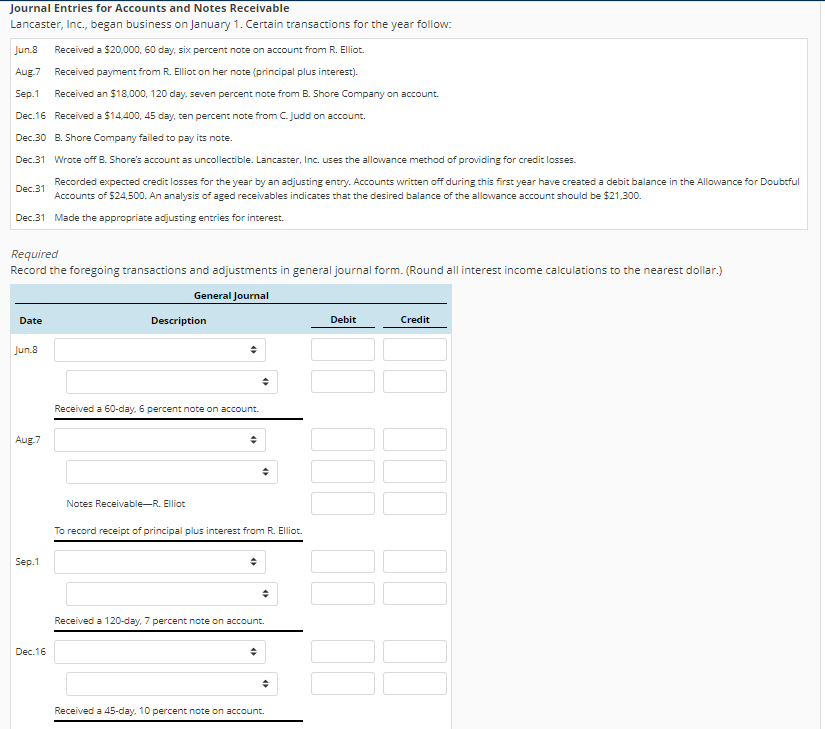Screen dimensions: 825x729
Task: Click the Credit column header
Action: 414,320
